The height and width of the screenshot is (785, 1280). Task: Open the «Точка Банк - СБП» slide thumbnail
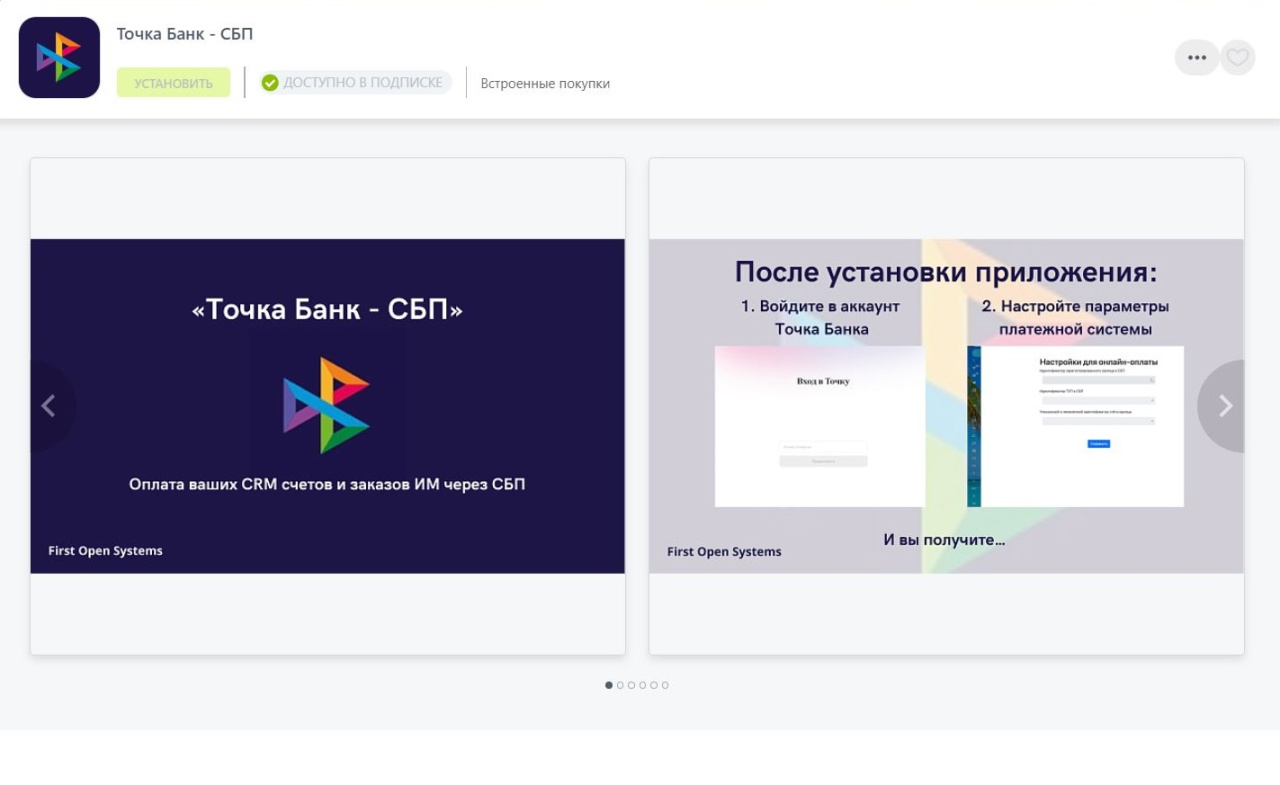tap(328, 406)
